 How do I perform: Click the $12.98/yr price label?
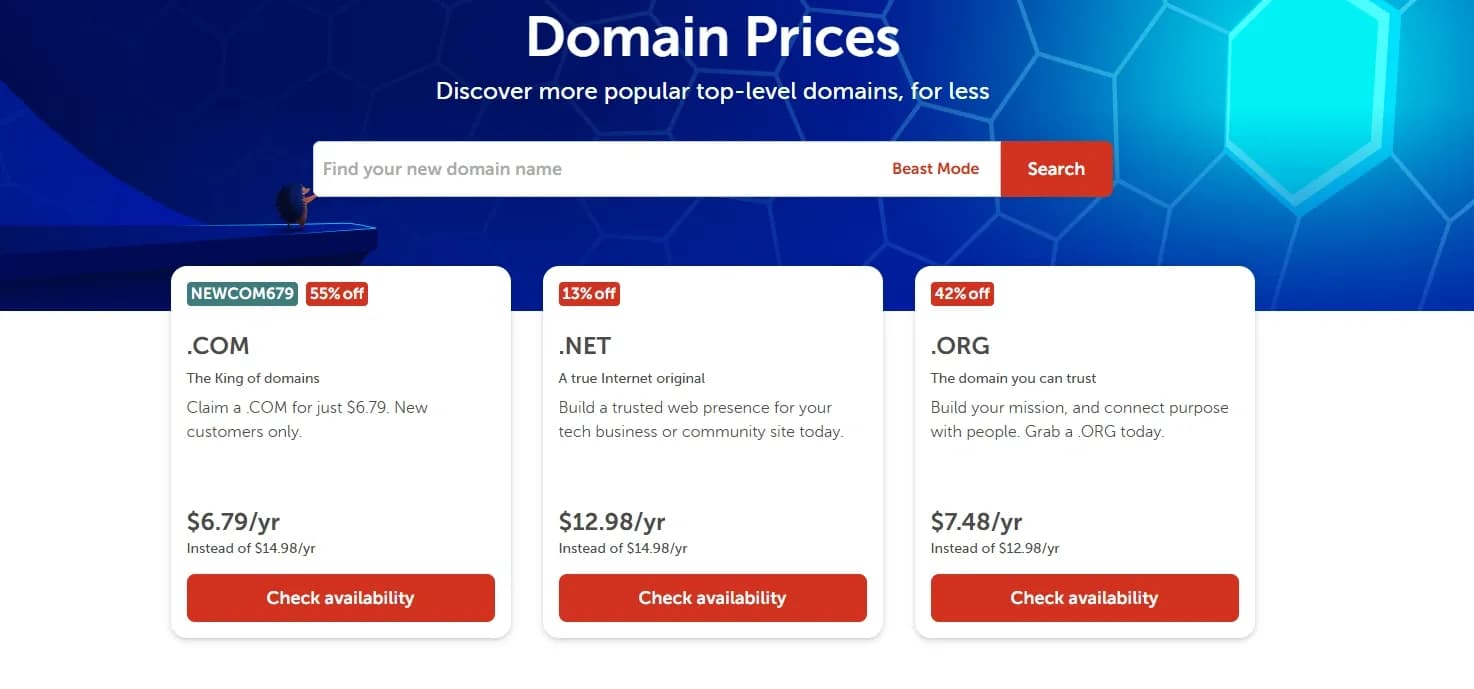click(612, 521)
